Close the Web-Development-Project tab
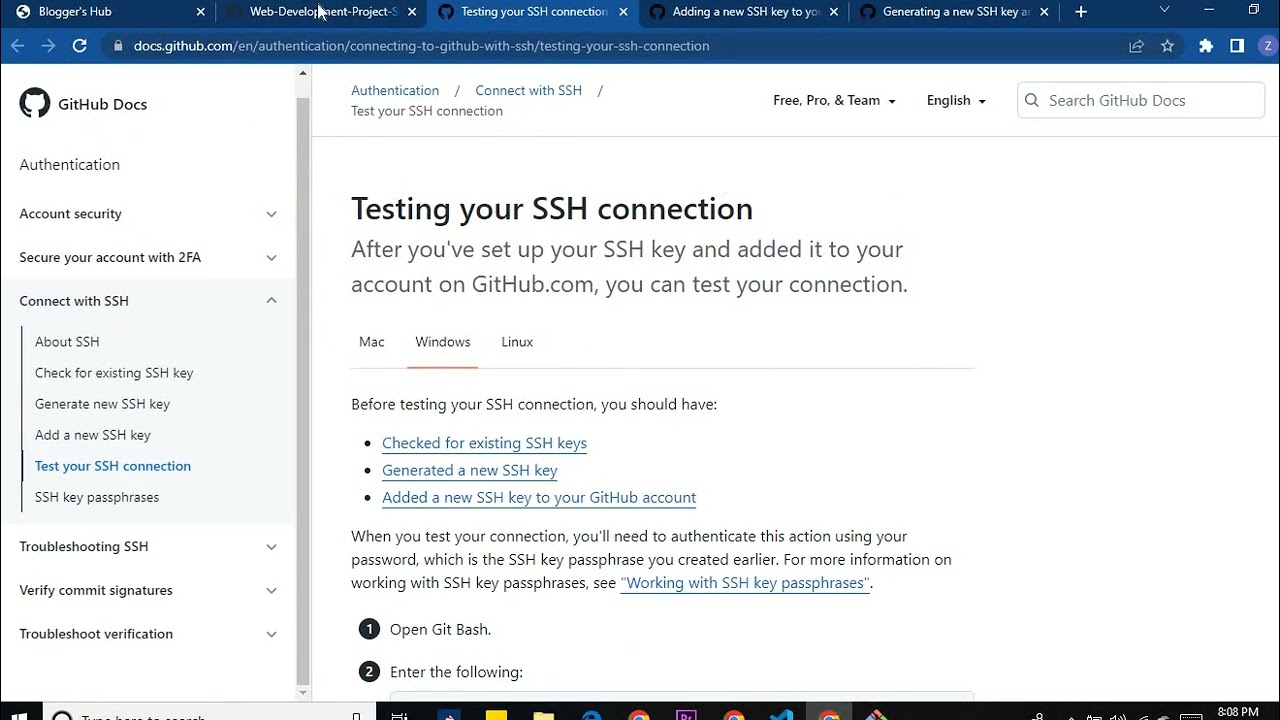Viewport: 1280px width, 720px height. (x=412, y=12)
